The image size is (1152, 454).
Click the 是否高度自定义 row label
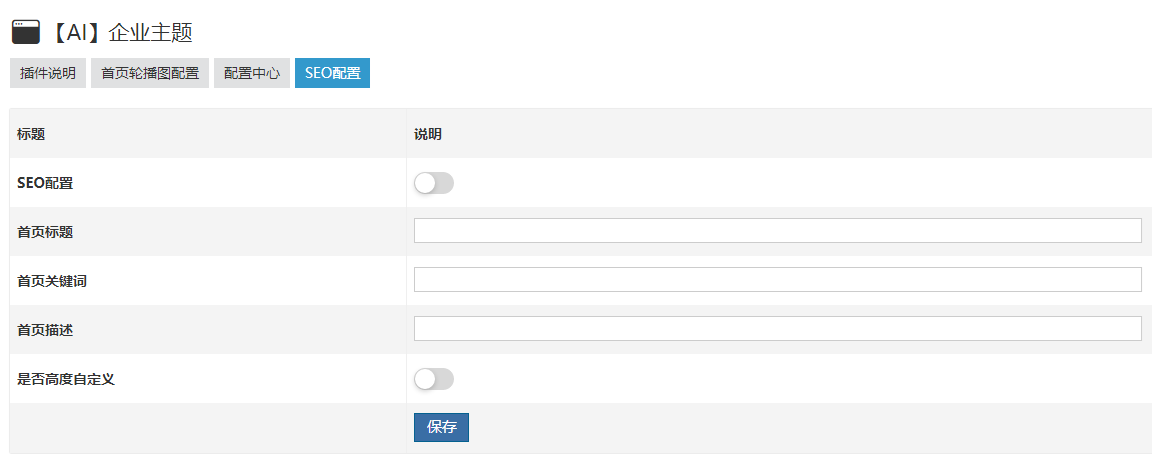point(66,379)
